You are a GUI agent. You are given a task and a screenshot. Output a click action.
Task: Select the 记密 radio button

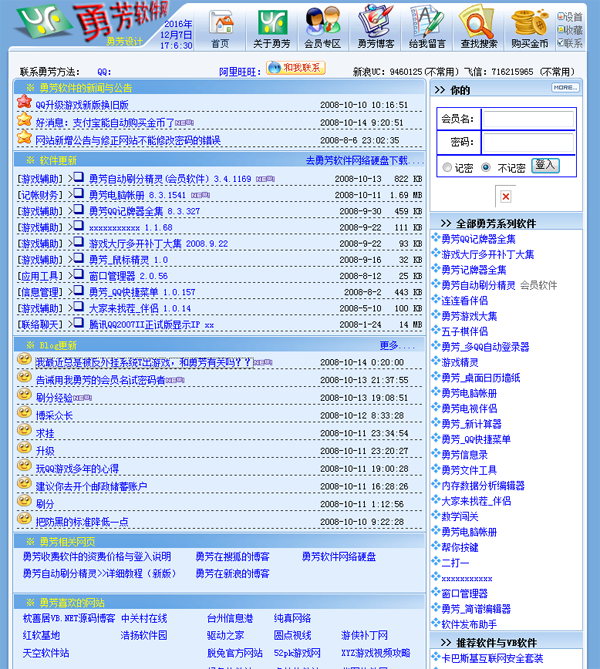click(447, 168)
